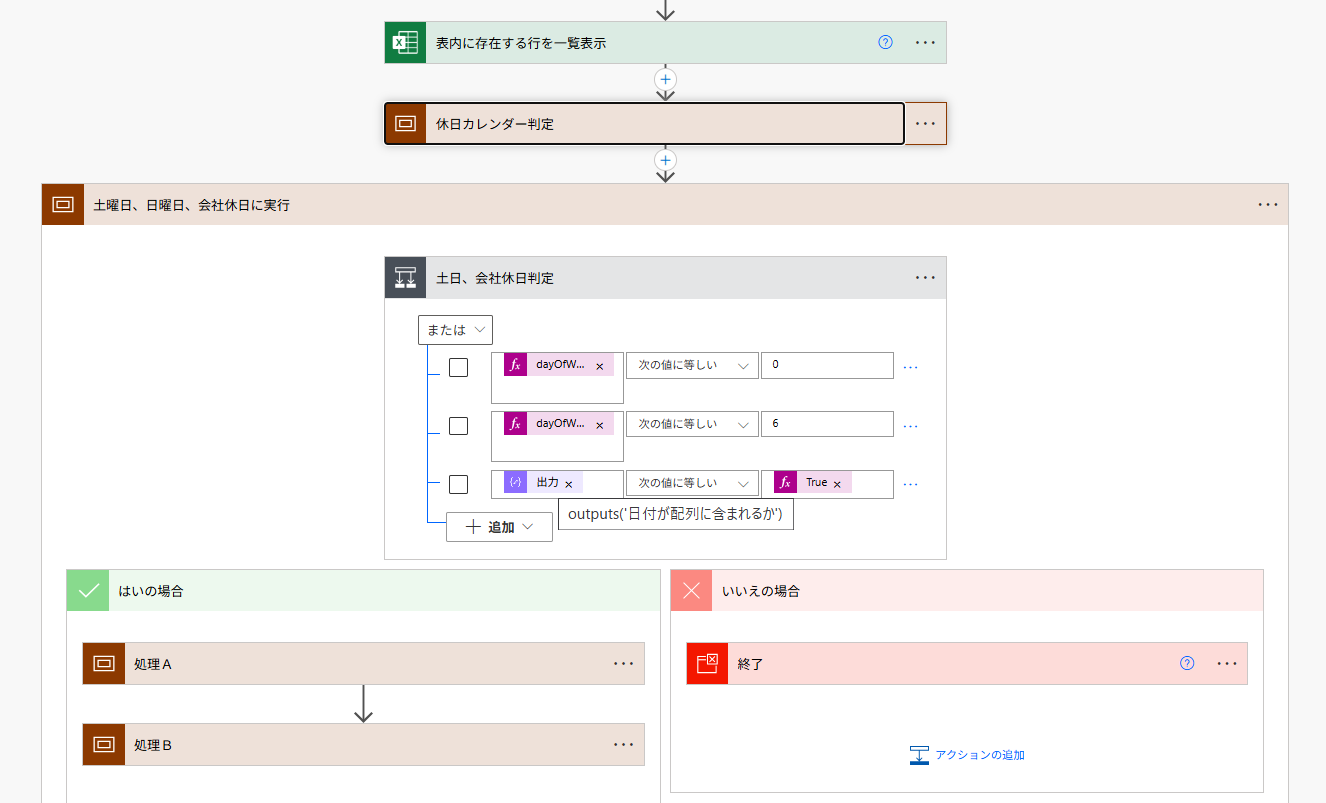Check the 出力 equals True condition row
This screenshot has height=803, width=1326.
[x=458, y=484]
